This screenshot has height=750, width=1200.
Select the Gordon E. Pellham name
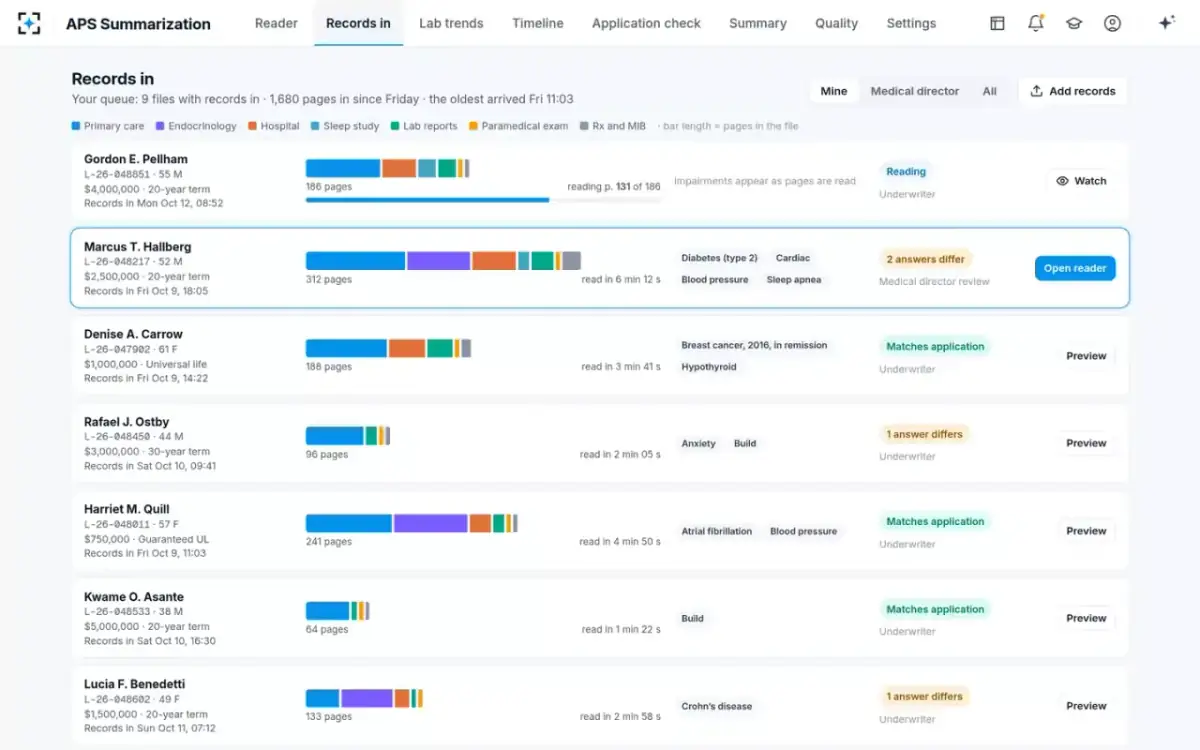[x=136, y=159]
